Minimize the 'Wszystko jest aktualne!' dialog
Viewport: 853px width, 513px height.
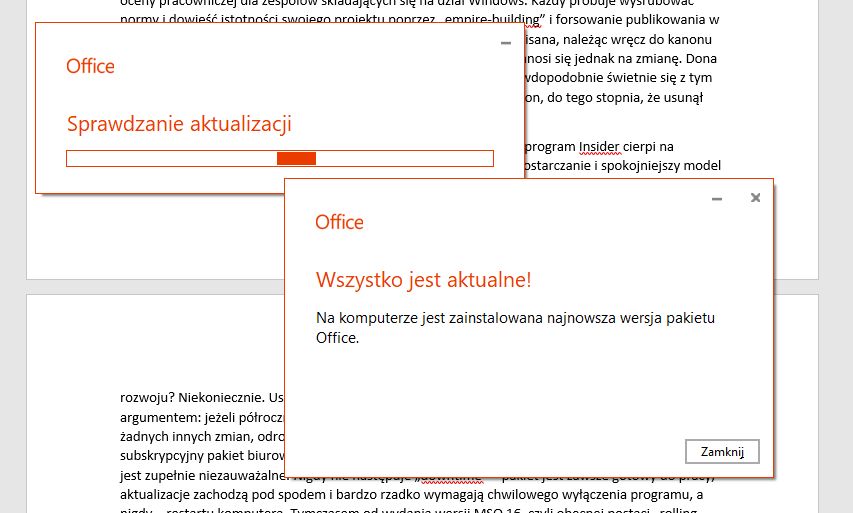pos(717,199)
